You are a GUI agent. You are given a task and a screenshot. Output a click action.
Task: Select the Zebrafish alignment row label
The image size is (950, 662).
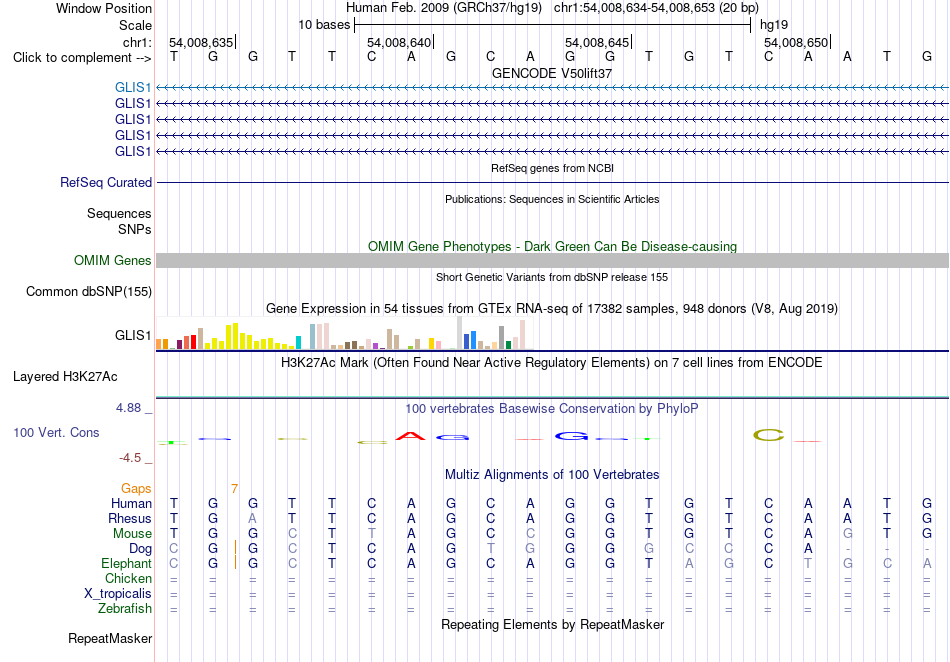pyautogui.click(x=125, y=609)
